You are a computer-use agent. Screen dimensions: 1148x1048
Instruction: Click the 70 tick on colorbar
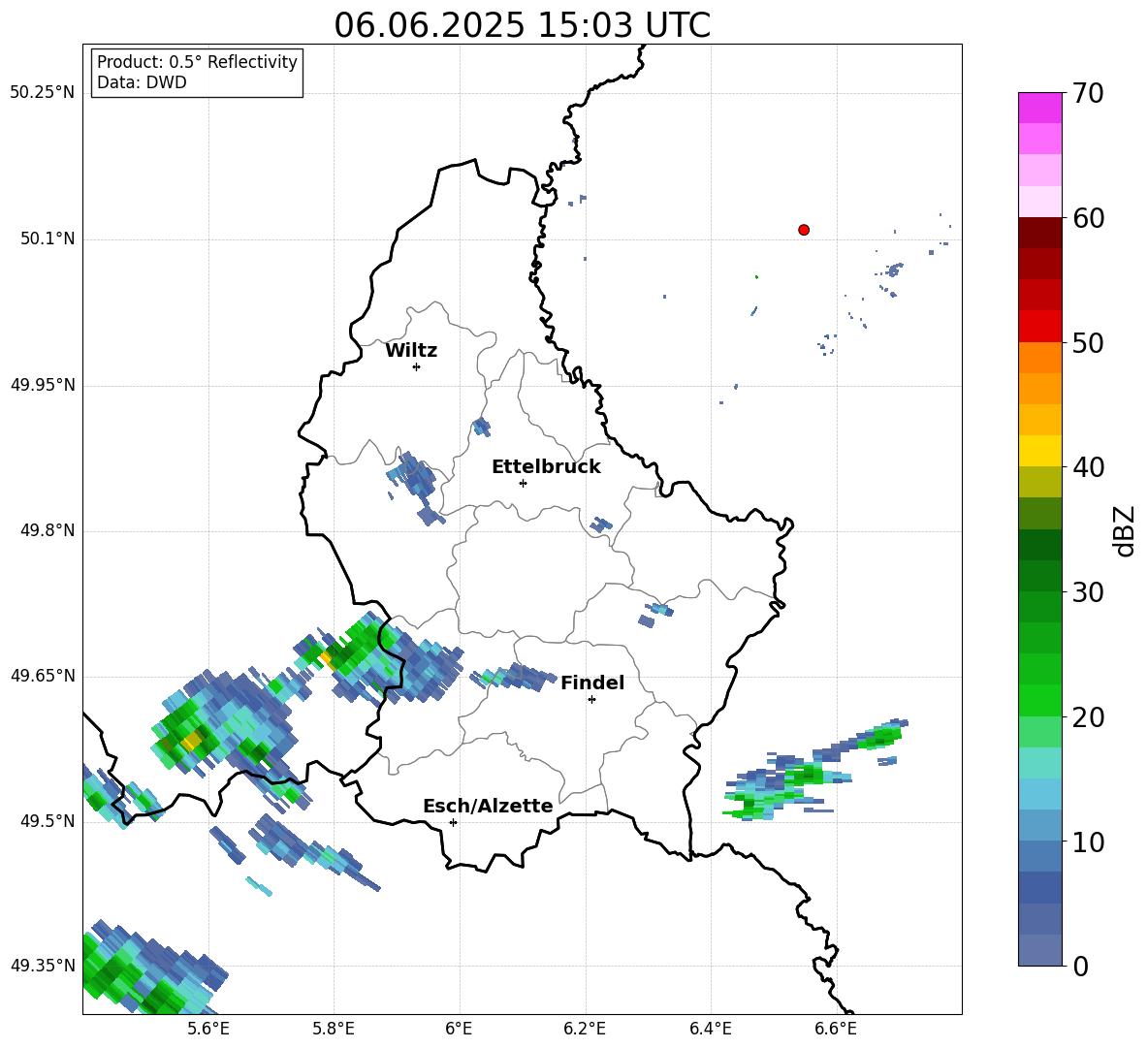1088,93
